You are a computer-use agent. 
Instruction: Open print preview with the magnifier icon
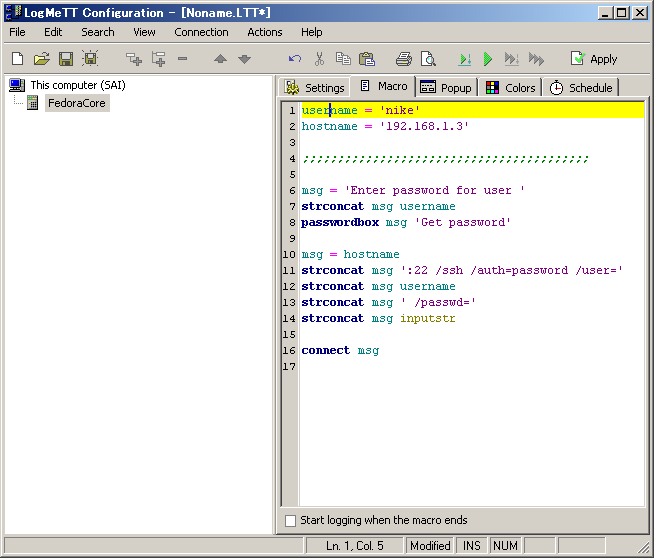(x=428, y=59)
